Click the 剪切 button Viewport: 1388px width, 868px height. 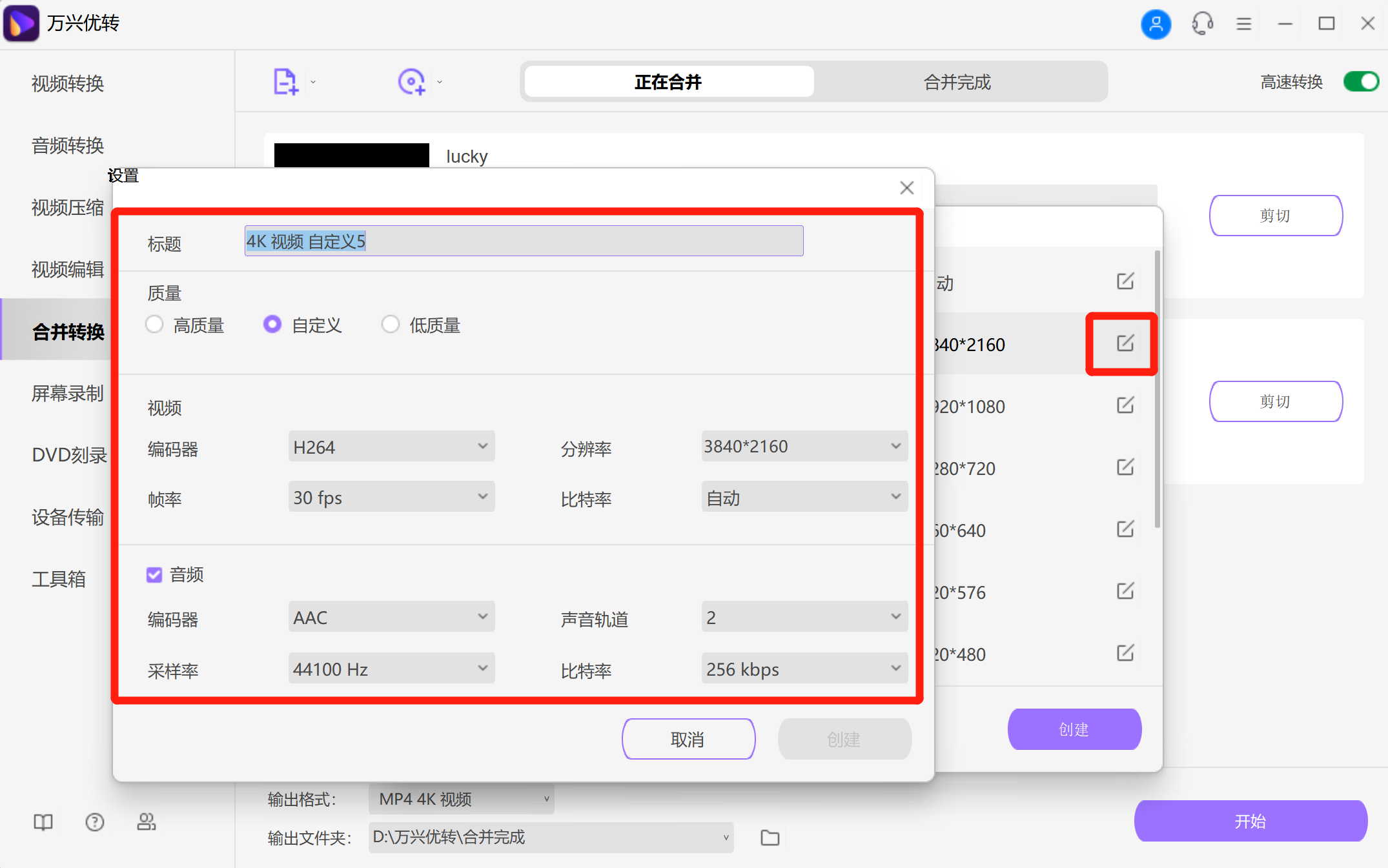tap(1276, 215)
